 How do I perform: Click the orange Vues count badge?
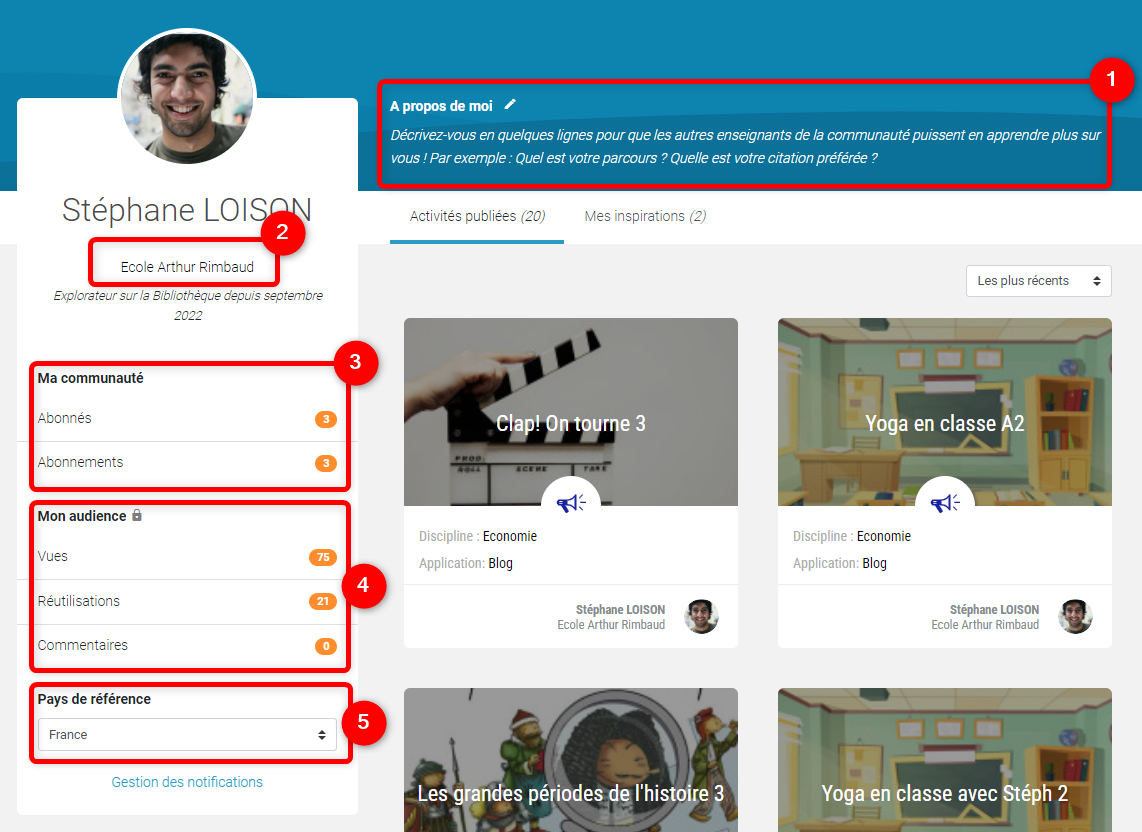click(322, 557)
